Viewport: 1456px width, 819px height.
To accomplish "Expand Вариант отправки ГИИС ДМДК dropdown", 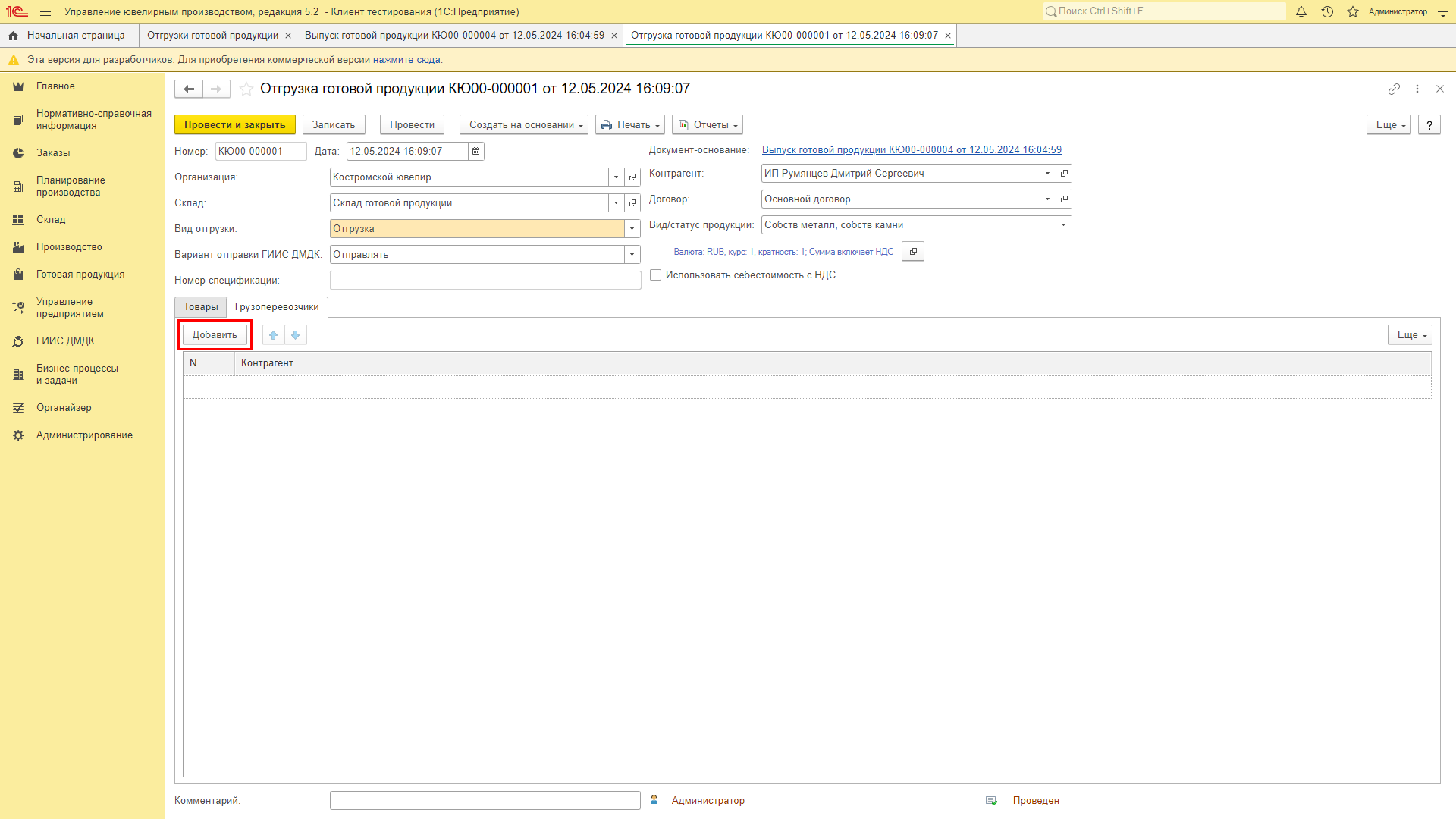I will click(x=632, y=255).
